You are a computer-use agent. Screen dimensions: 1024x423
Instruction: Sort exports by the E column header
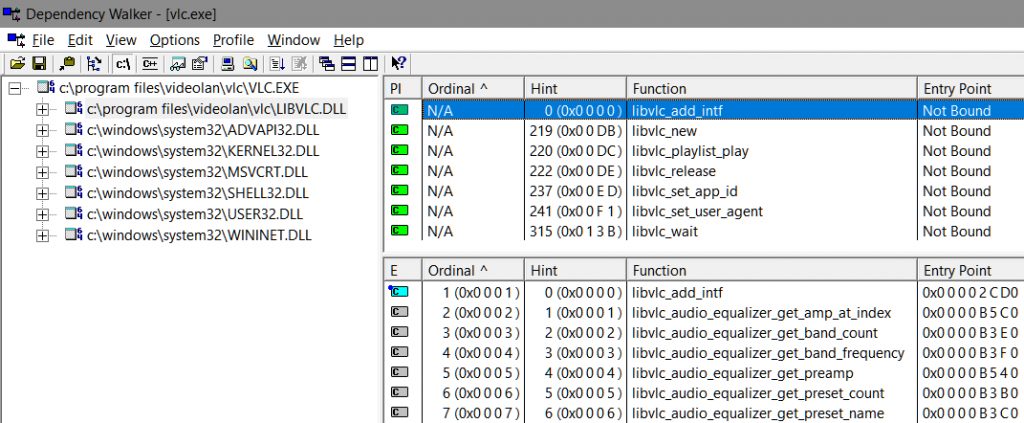point(403,270)
